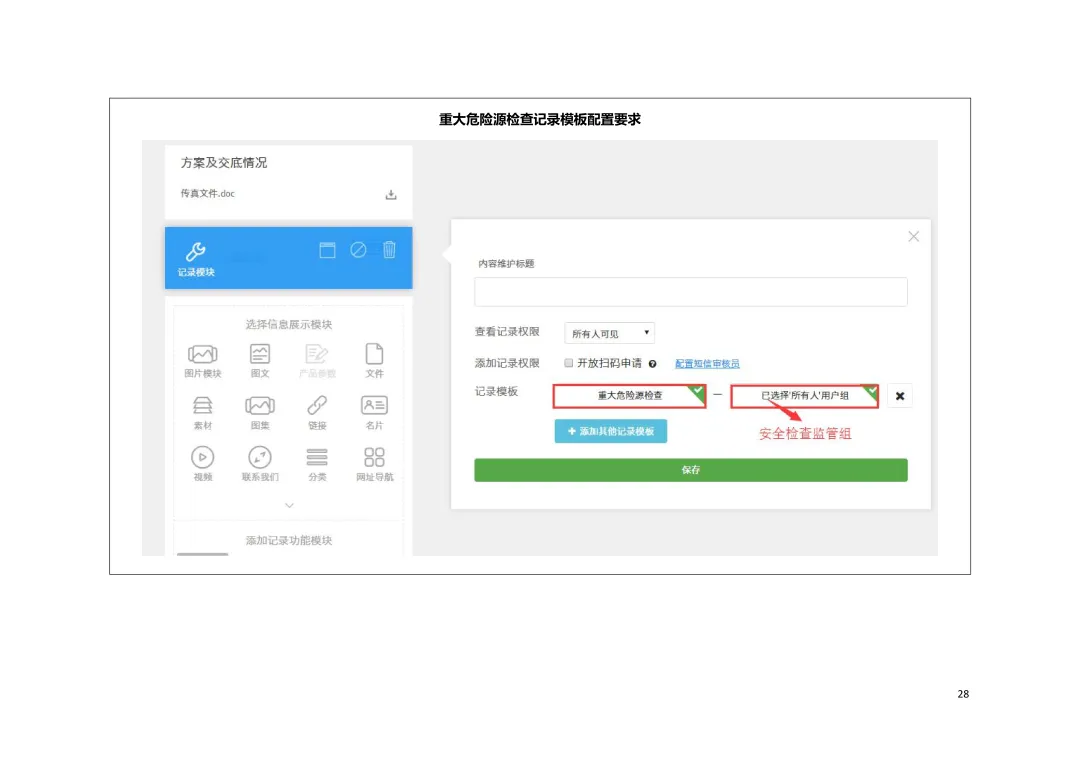1080x764 pixels.
Task: Click the wrench 记录模块 icon
Action: [196, 251]
